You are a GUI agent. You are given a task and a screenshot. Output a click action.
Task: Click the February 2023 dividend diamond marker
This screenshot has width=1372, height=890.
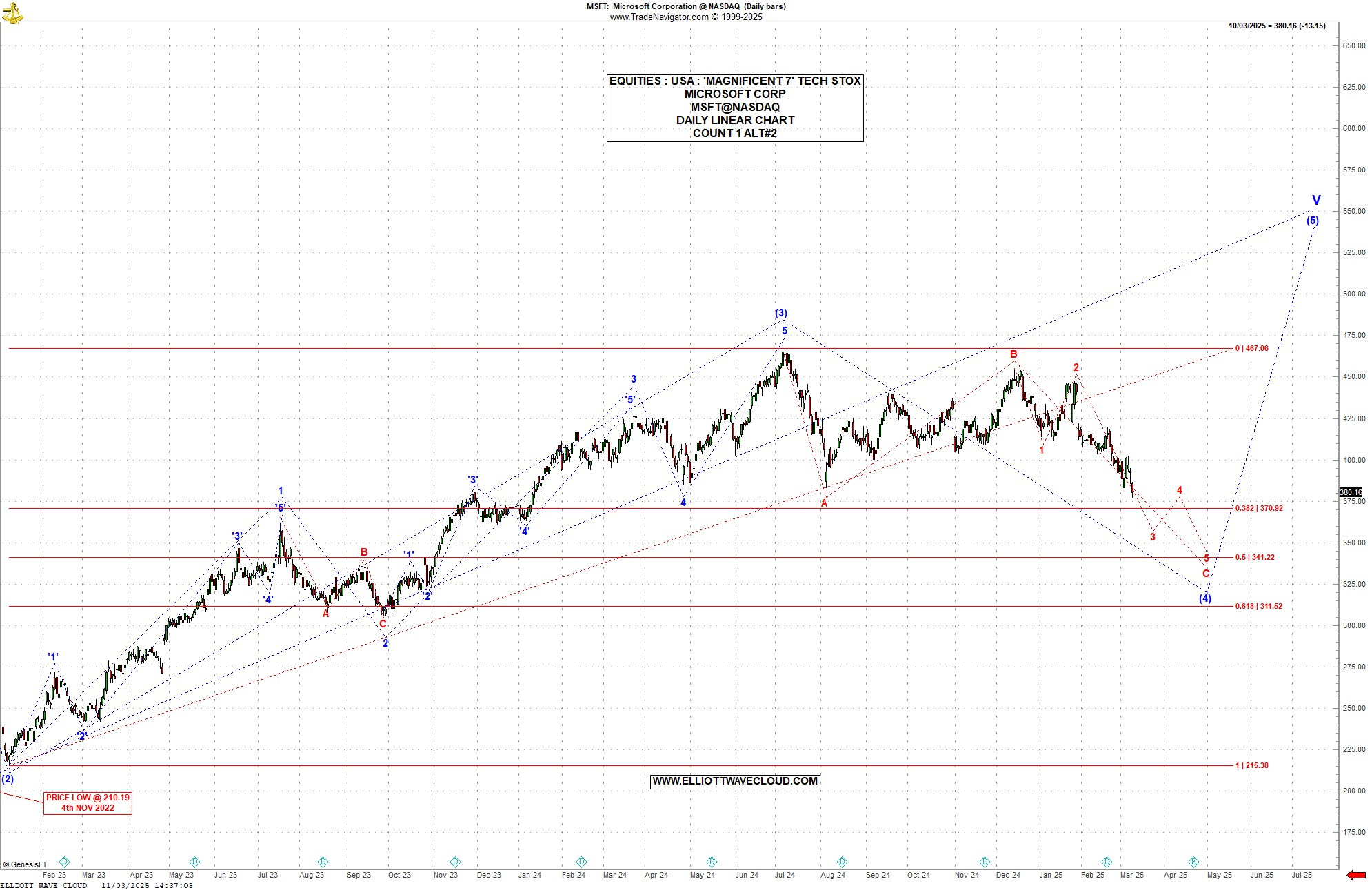coord(64,862)
